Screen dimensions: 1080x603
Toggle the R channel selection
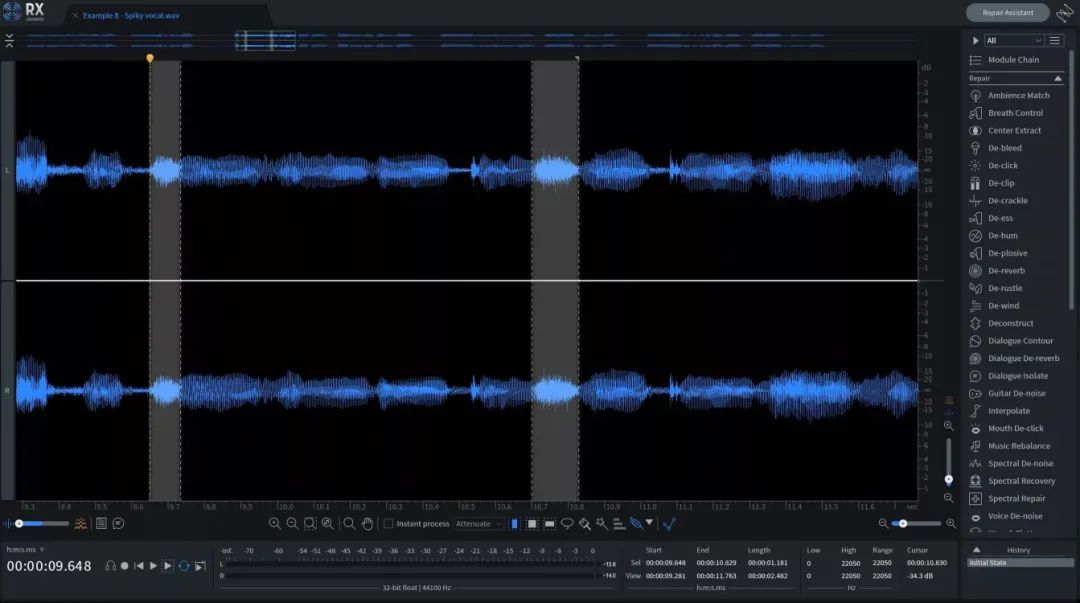click(8, 391)
